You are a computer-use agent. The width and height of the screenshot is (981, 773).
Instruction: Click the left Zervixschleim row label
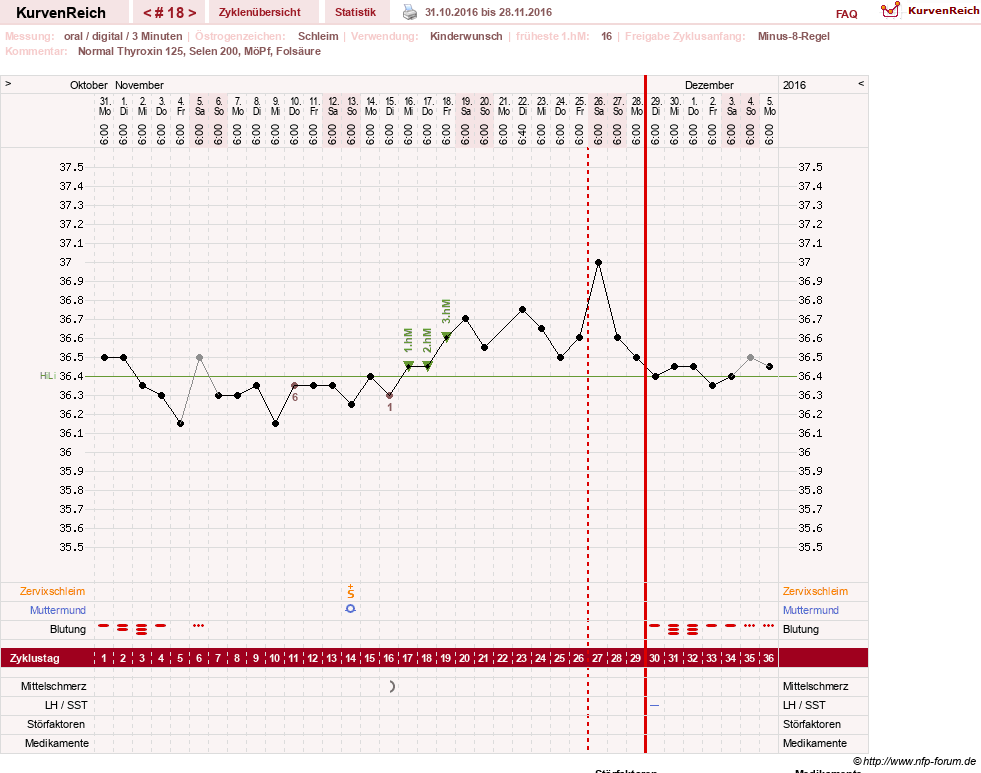[x=53, y=591]
